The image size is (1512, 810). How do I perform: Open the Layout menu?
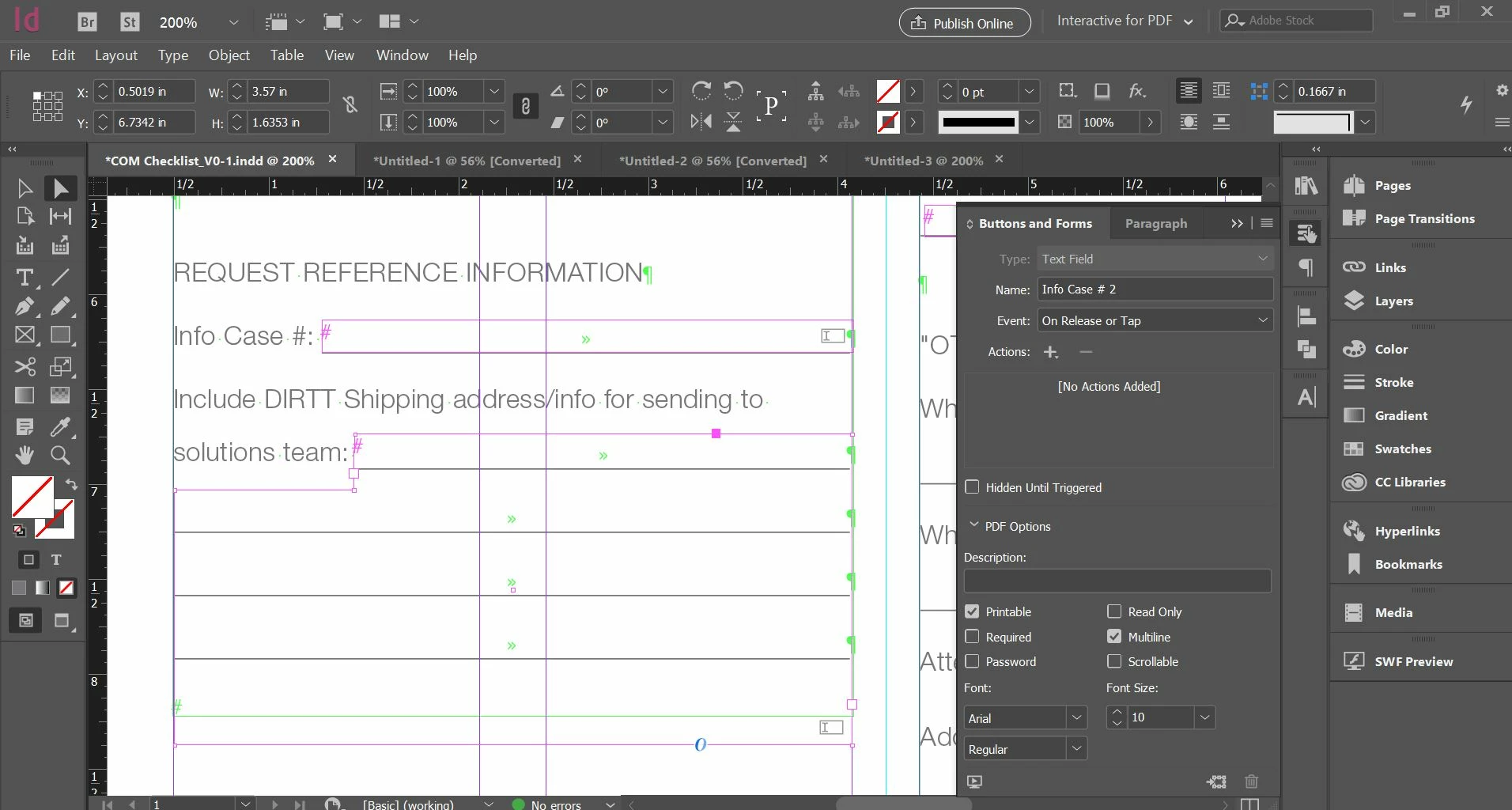116,55
